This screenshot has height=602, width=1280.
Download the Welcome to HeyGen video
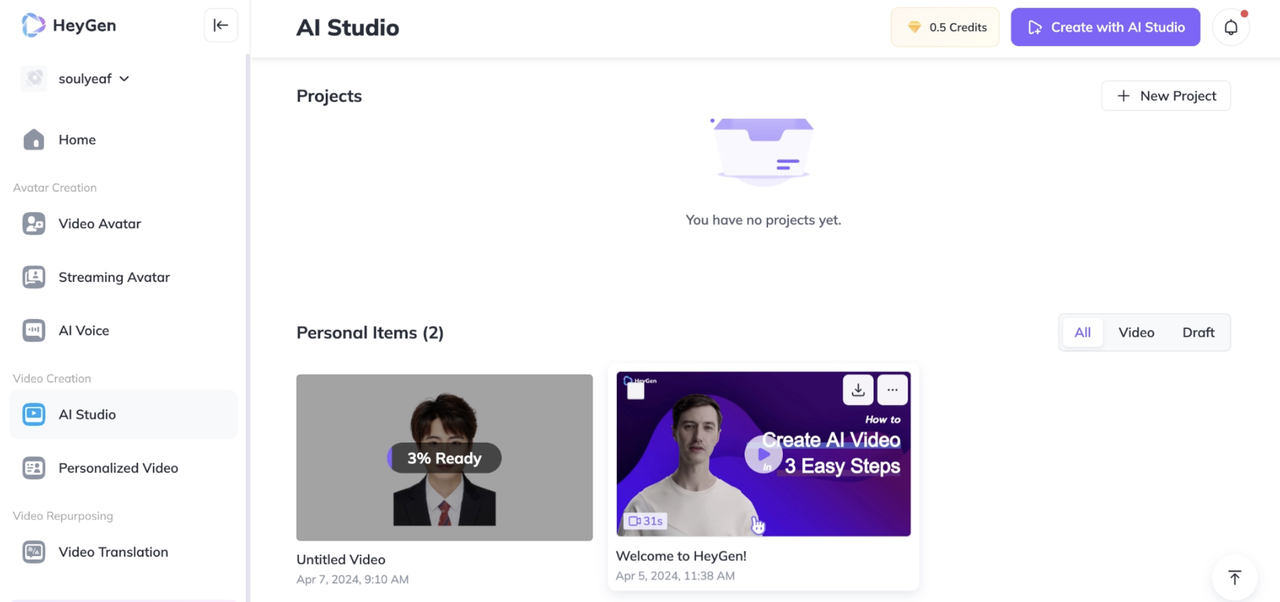click(x=857, y=390)
